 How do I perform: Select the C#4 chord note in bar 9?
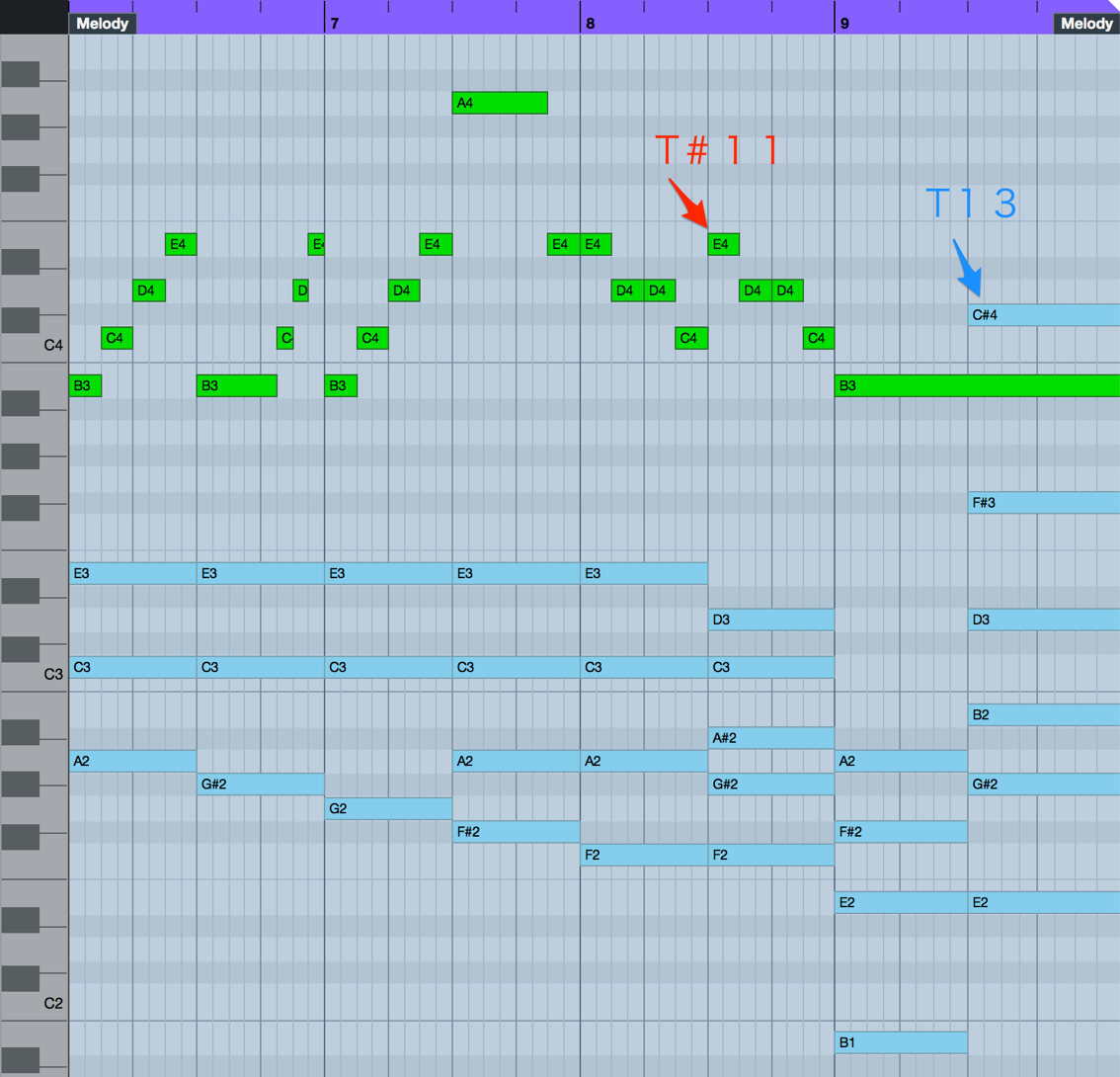(x=1044, y=314)
